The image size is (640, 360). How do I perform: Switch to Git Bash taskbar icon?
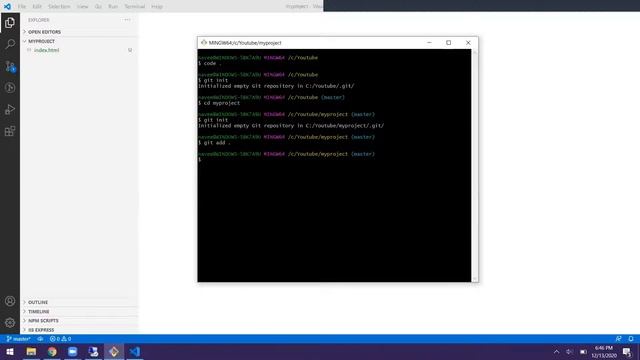(114, 351)
